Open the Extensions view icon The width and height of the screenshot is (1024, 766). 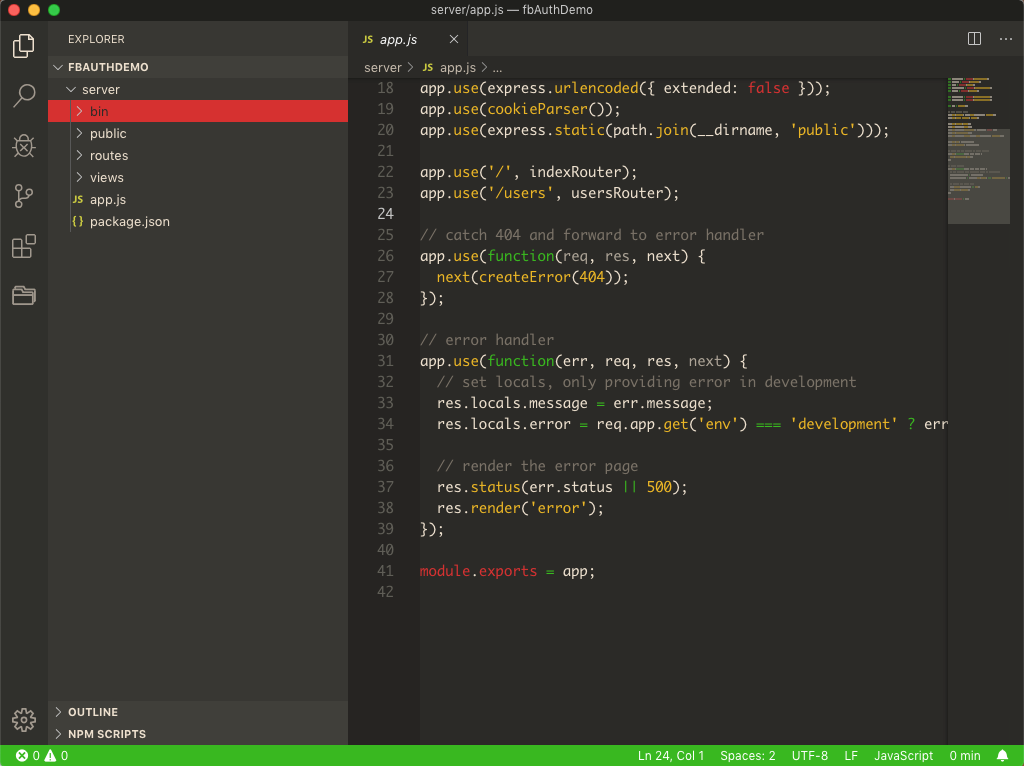coord(24,246)
